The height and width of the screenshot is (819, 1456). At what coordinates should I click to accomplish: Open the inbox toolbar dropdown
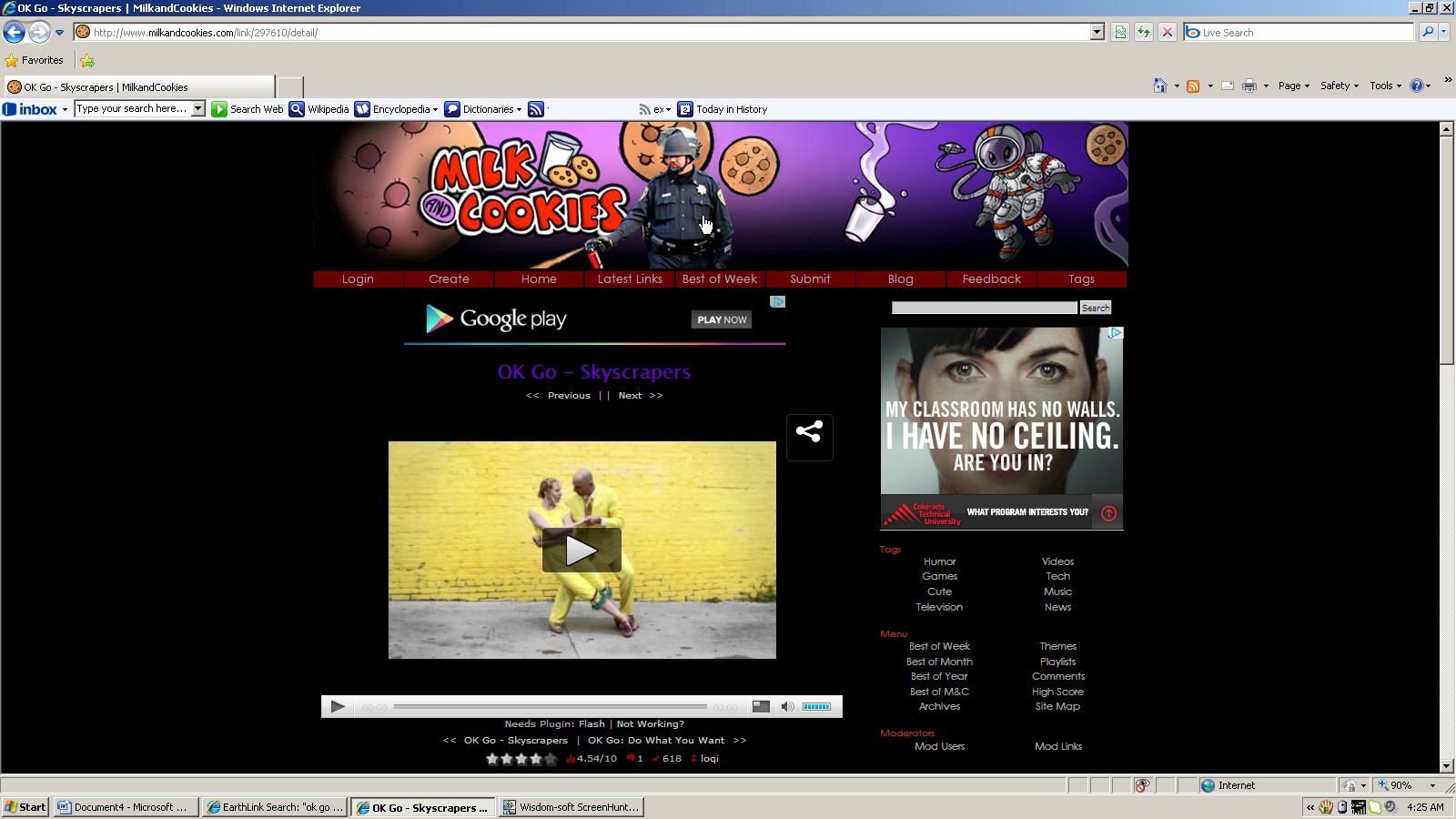coord(65,109)
